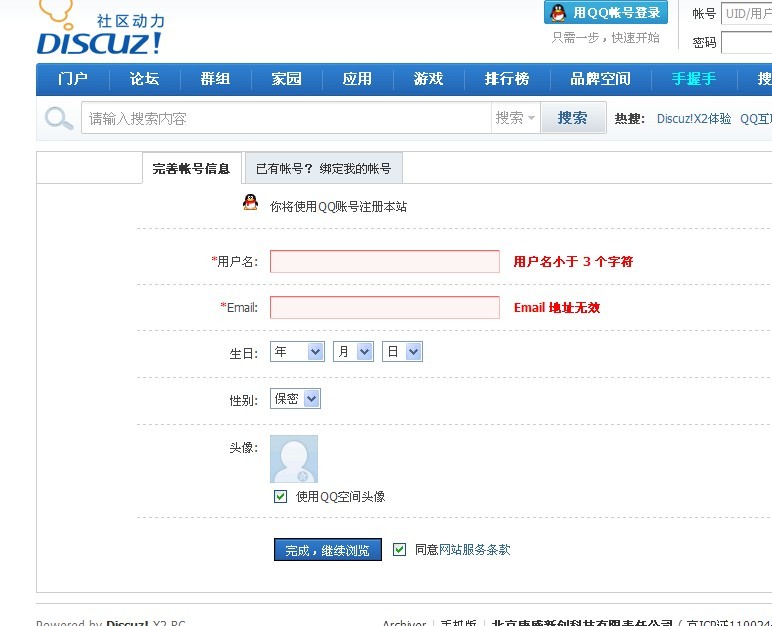Open the 品牌空间 nav item

600,79
